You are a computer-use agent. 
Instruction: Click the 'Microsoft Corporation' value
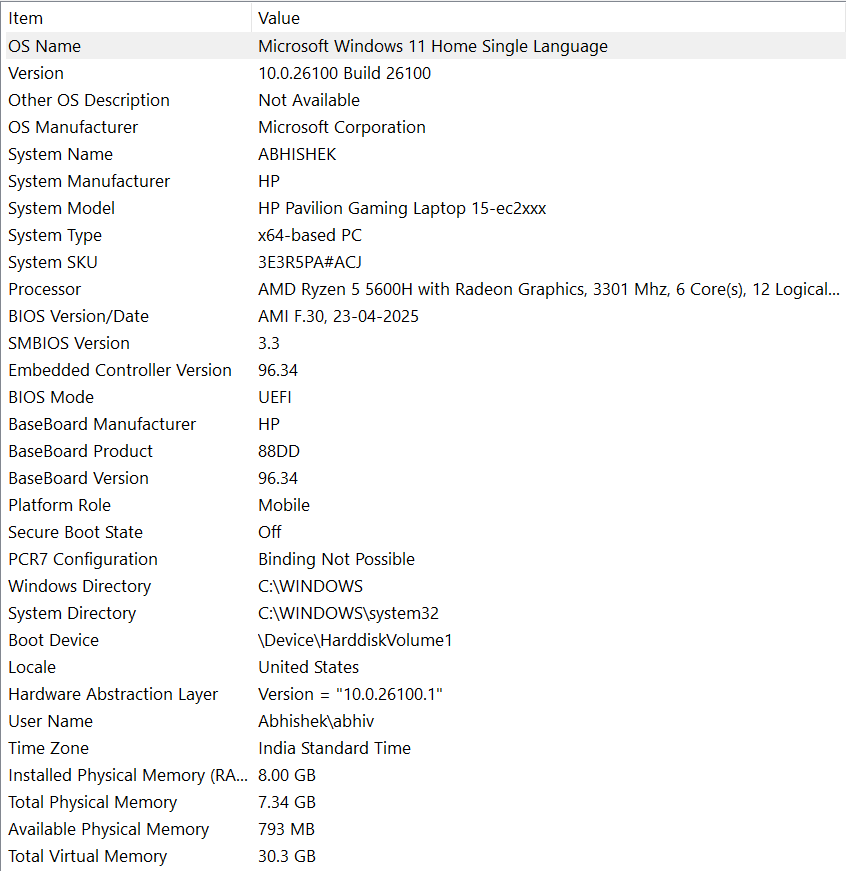point(342,127)
